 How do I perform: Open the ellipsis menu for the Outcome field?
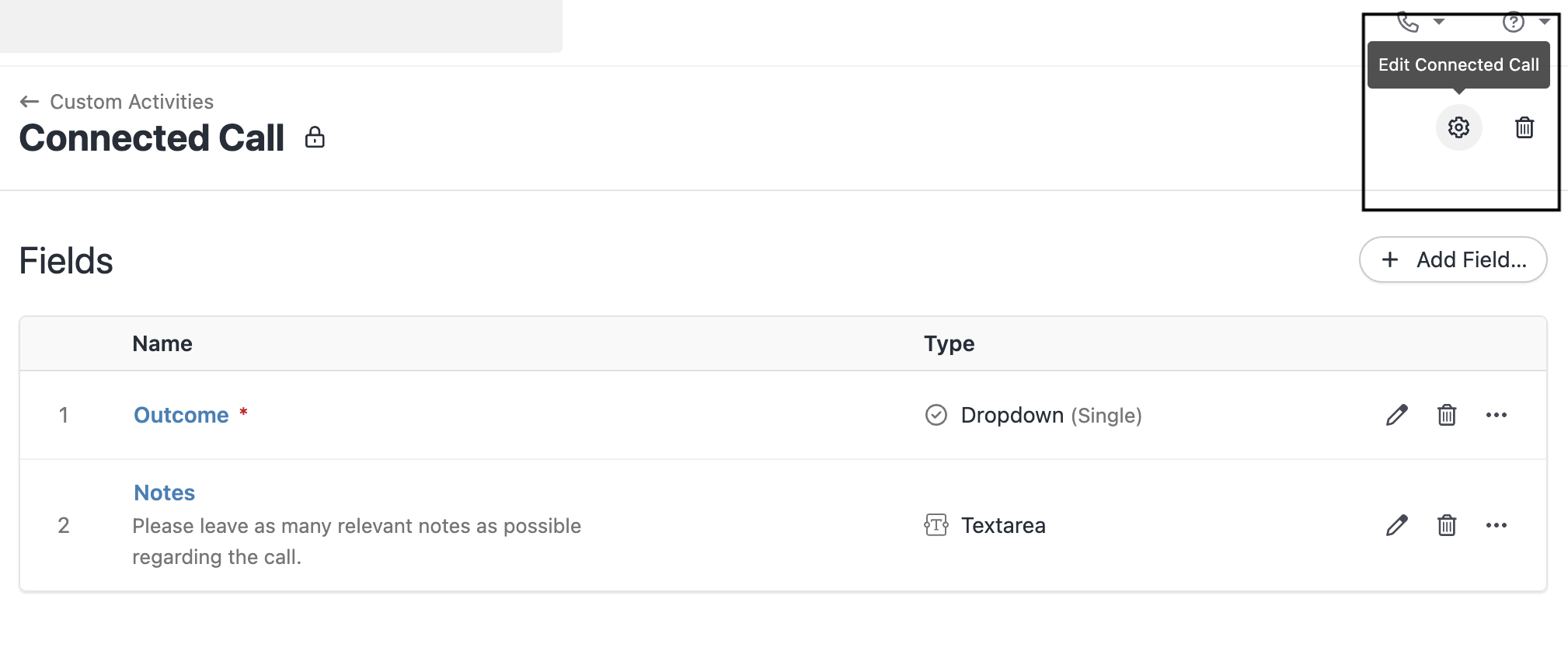pos(1497,415)
